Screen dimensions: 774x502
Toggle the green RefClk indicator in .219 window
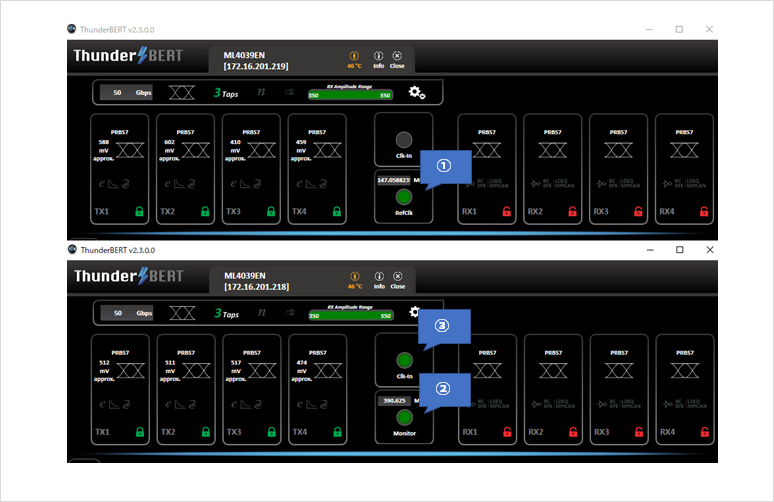[404, 197]
